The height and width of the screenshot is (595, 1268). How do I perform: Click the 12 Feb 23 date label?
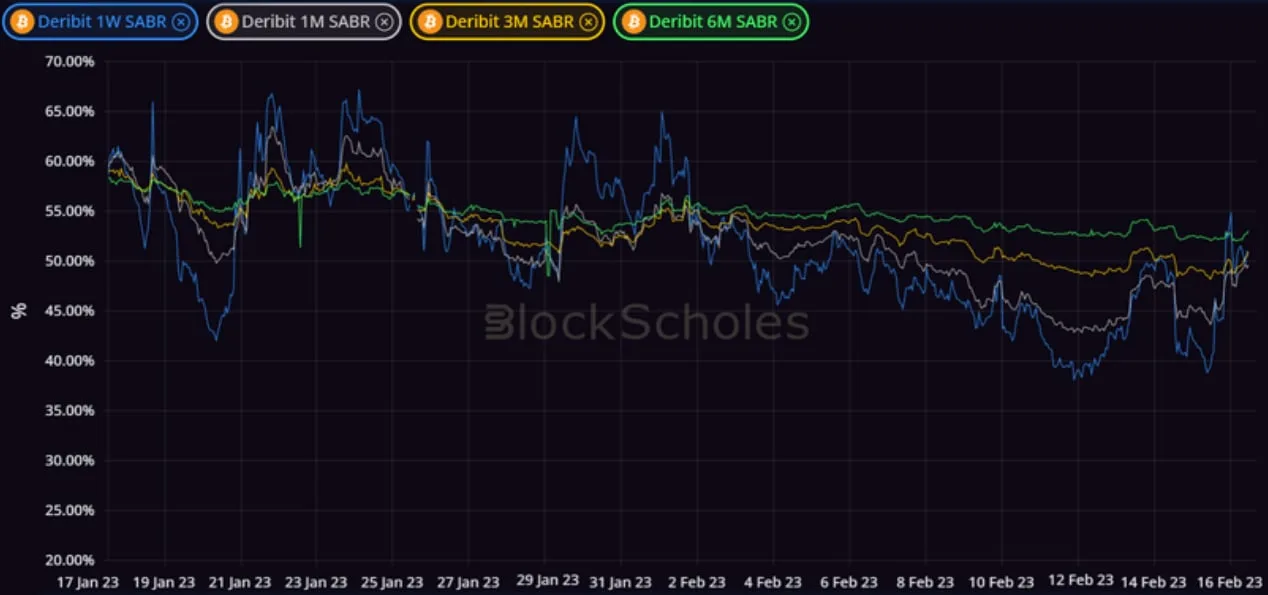(x=1083, y=581)
